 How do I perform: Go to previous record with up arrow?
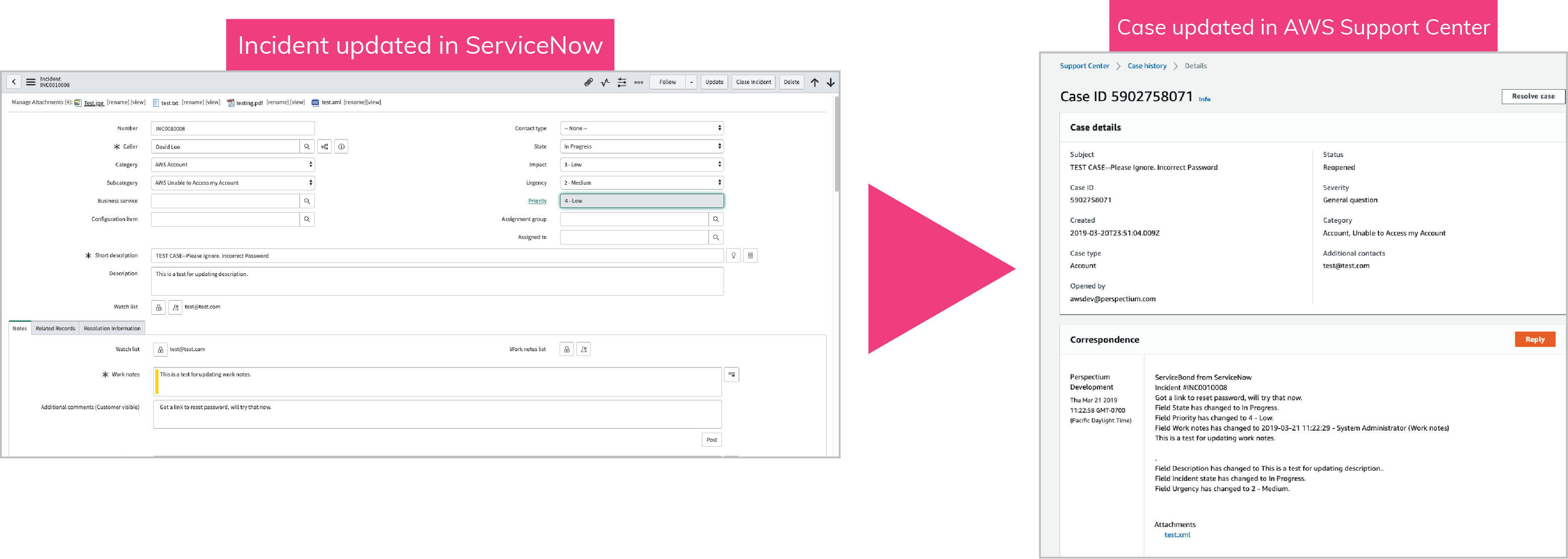[x=815, y=82]
